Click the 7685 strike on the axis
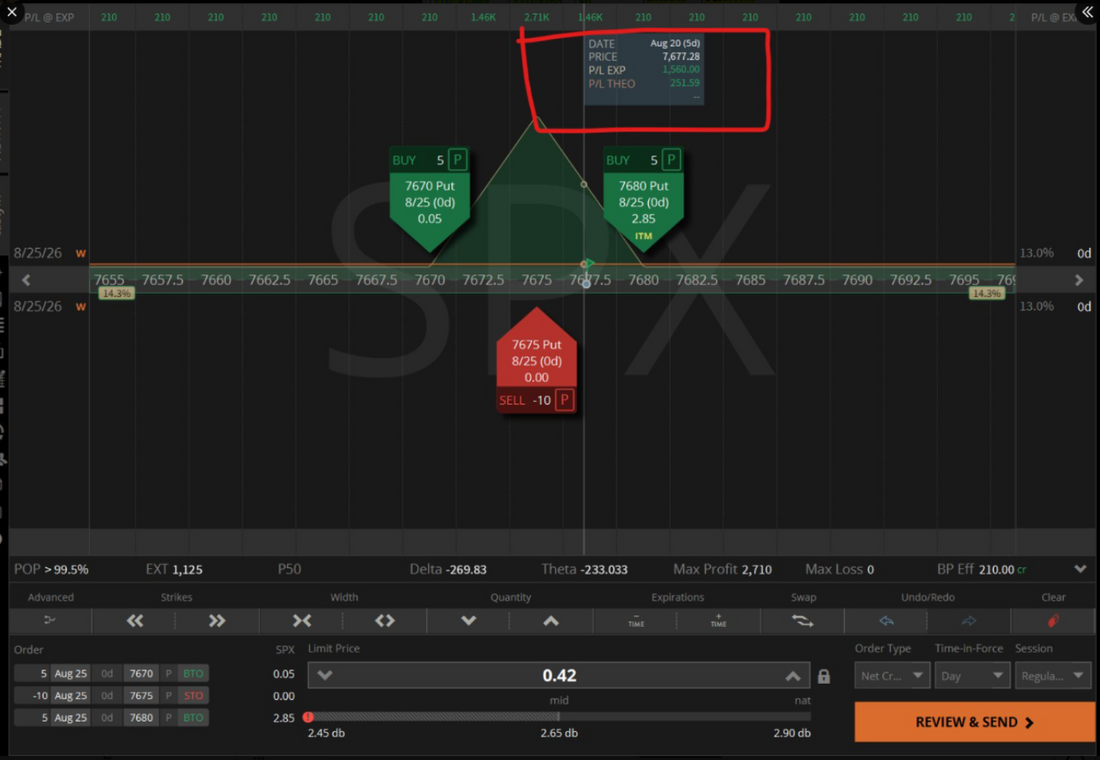Image resolution: width=1100 pixels, height=760 pixels. click(x=750, y=279)
